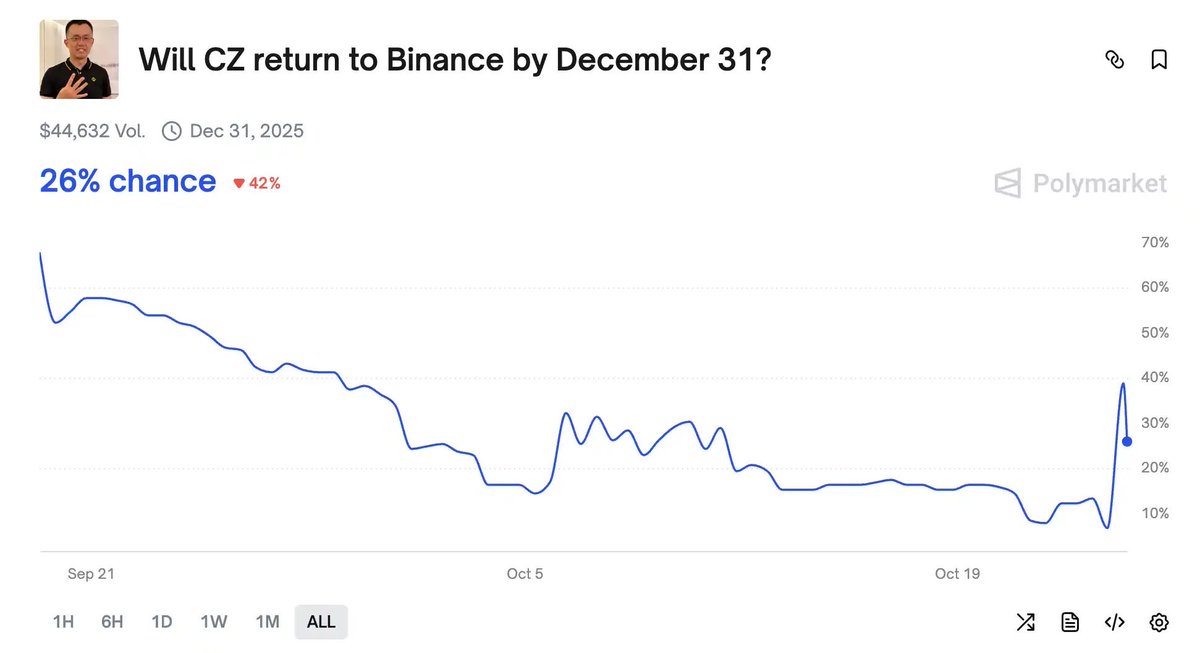Switch chart to 1D range
Image resolution: width=1200 pixels, height=653 pixels.
click(x=162, y=622)
